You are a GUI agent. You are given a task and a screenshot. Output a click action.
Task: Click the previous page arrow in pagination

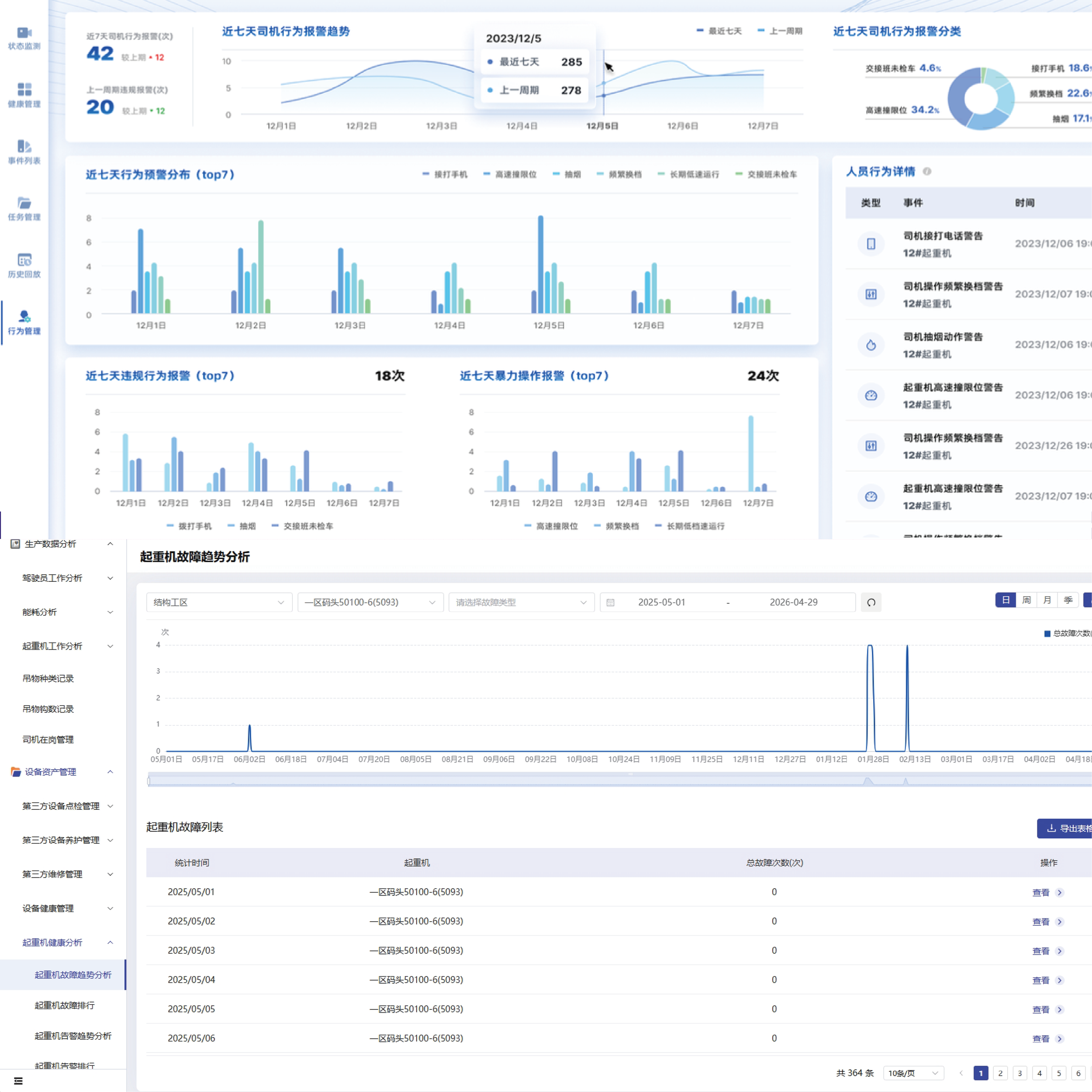click(x=961, y=1073)
